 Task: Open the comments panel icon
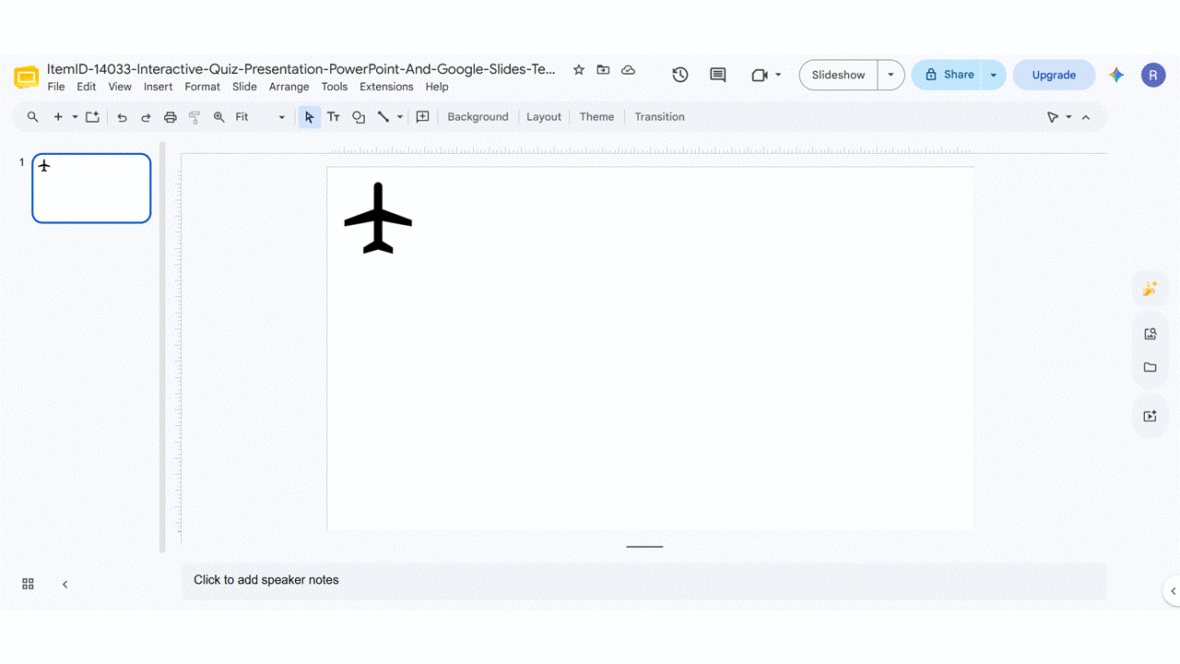pyautogui.click(x=718, y=75)
